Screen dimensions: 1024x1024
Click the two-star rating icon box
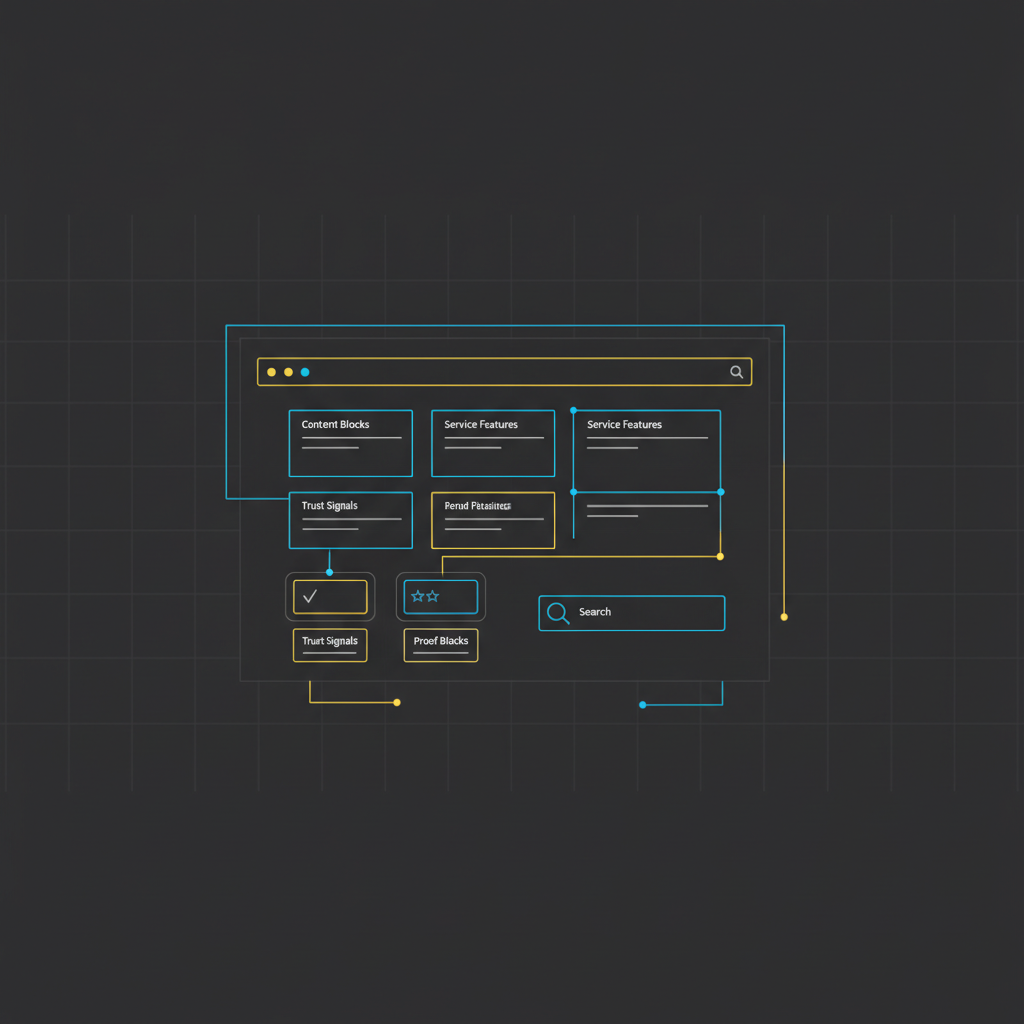(441, 597)
